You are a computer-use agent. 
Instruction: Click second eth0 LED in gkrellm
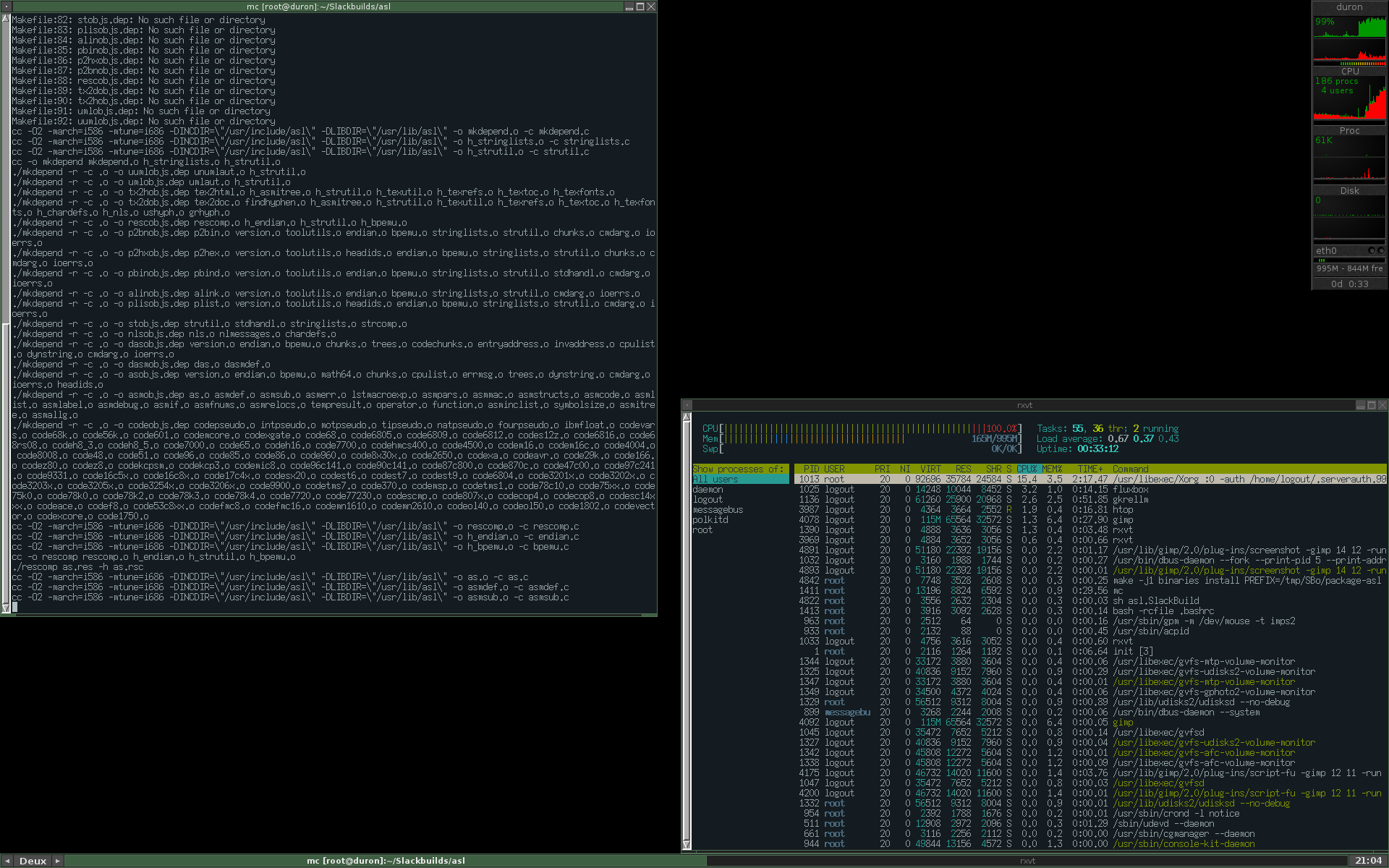coord(1381,250)
